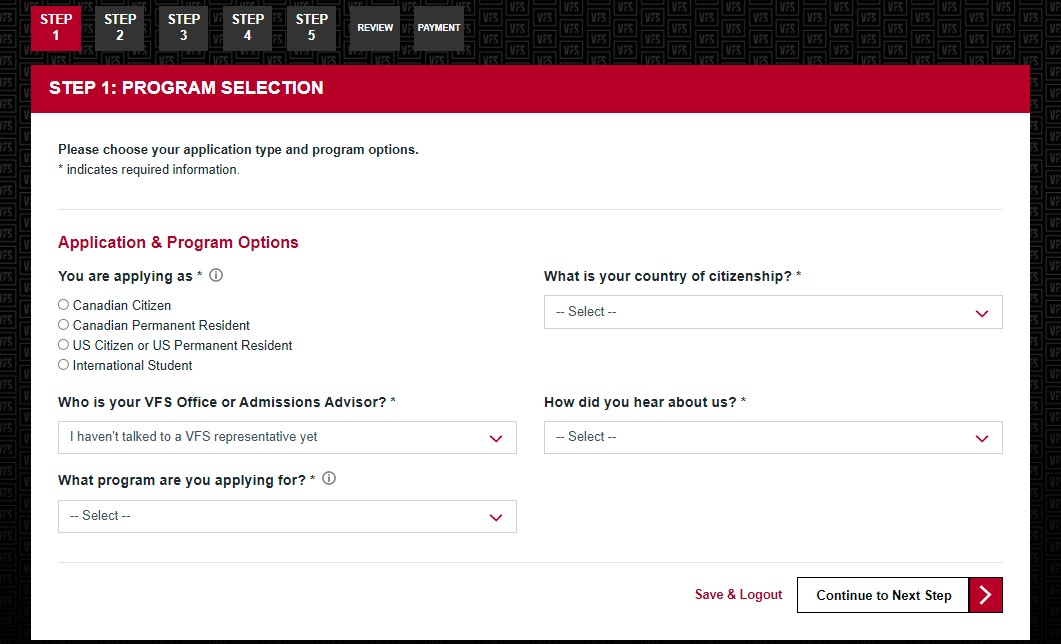Click the info icon beside 'What program are you applying for?'
The image size is (1061, 644).
pyautogui.click(x=329, y=479)
